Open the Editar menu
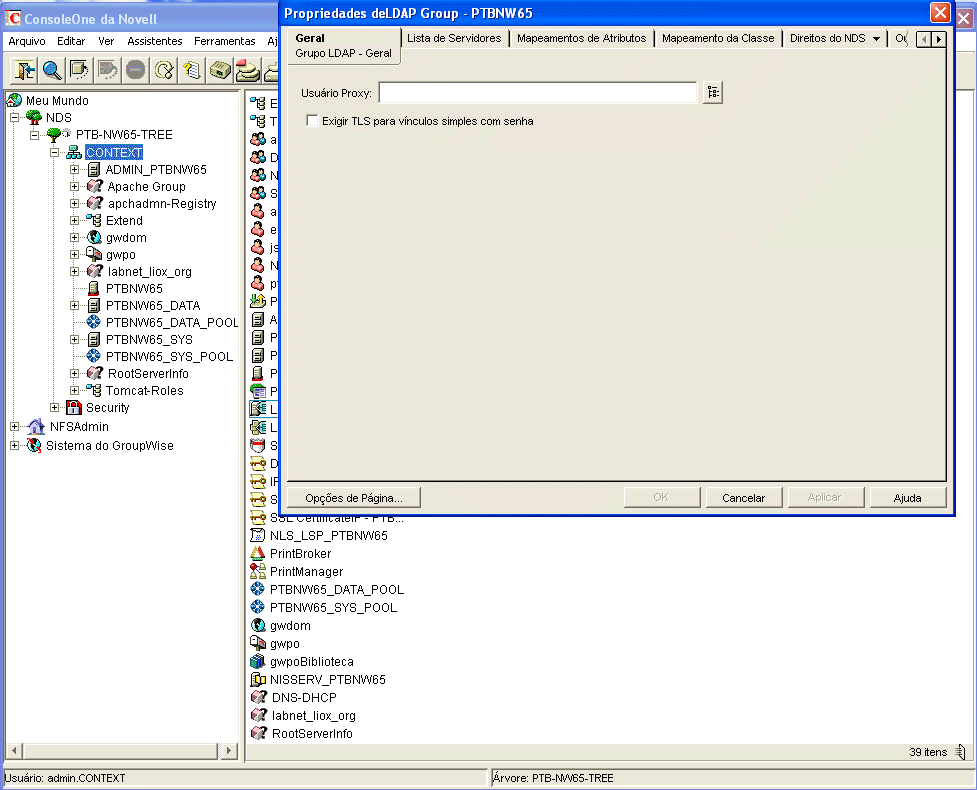The image size is (977, 790). 71,41
